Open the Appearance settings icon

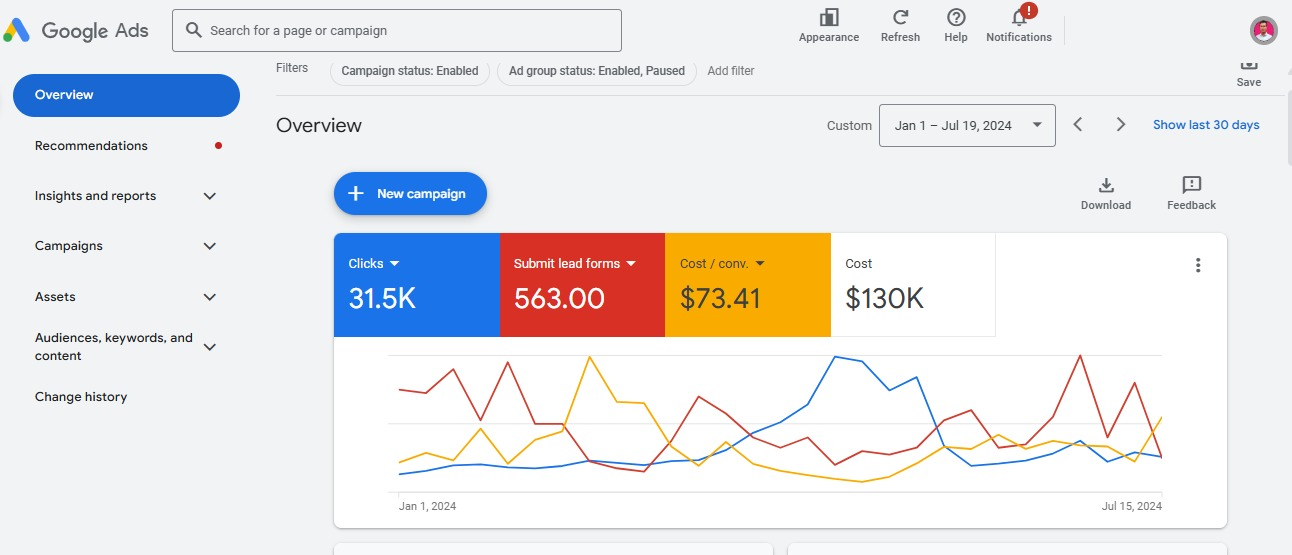pos(828,18)
